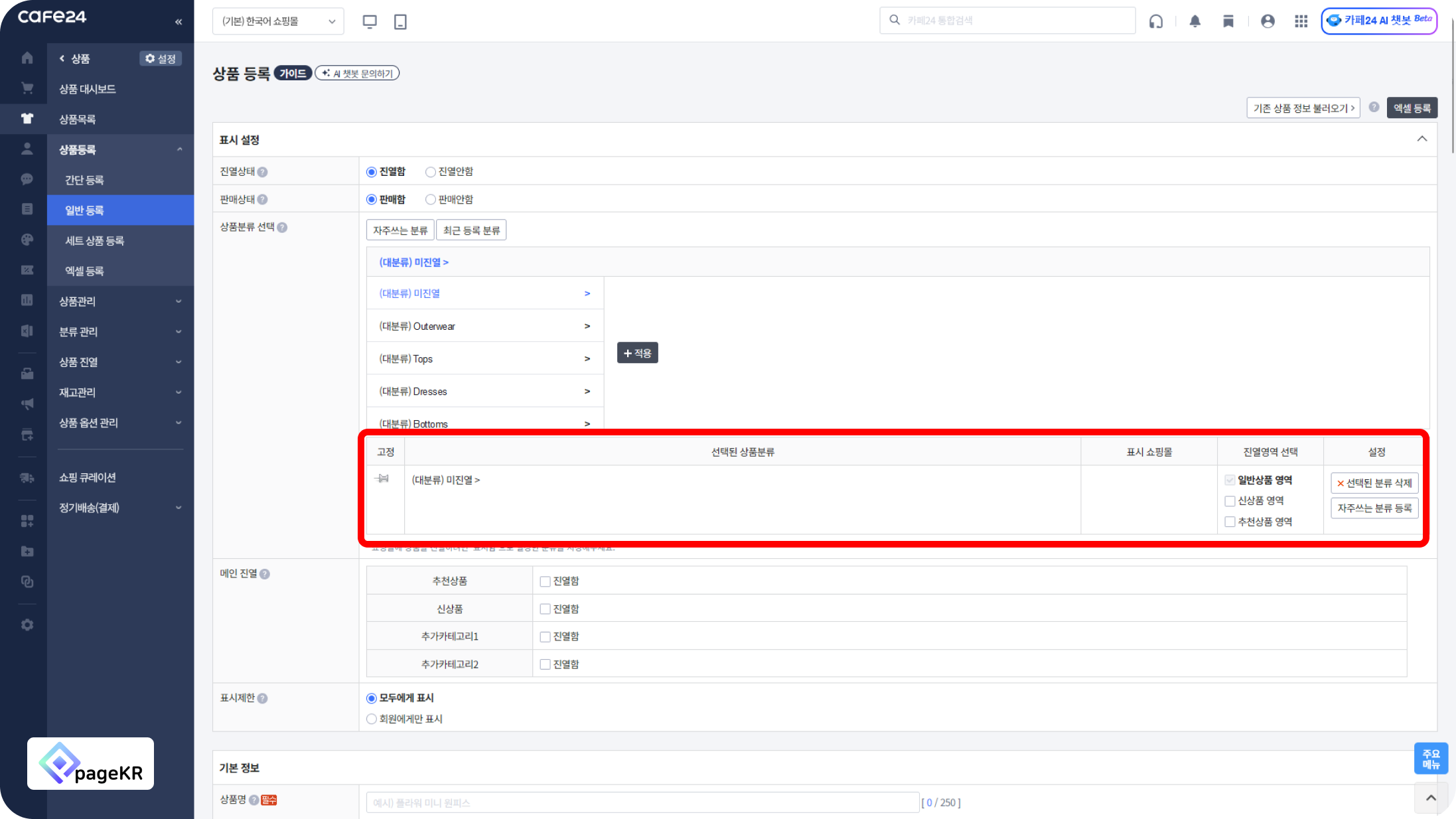Select 회원에게만 표시 radio option
The image size is (1456, 819).
tap(372, 719)
